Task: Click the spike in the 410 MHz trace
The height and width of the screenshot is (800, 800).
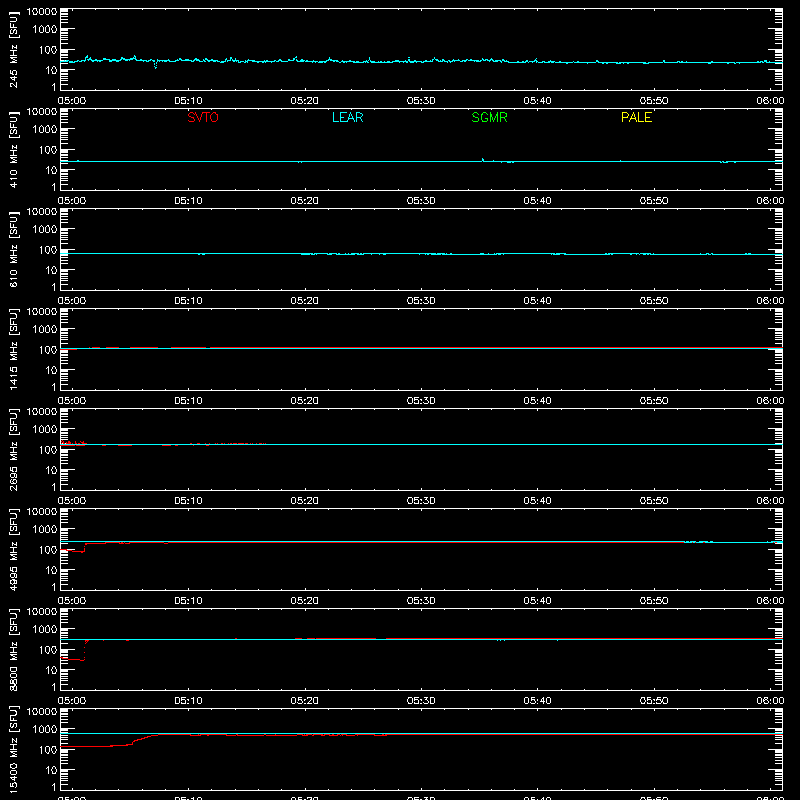Action: click(483, 160)
